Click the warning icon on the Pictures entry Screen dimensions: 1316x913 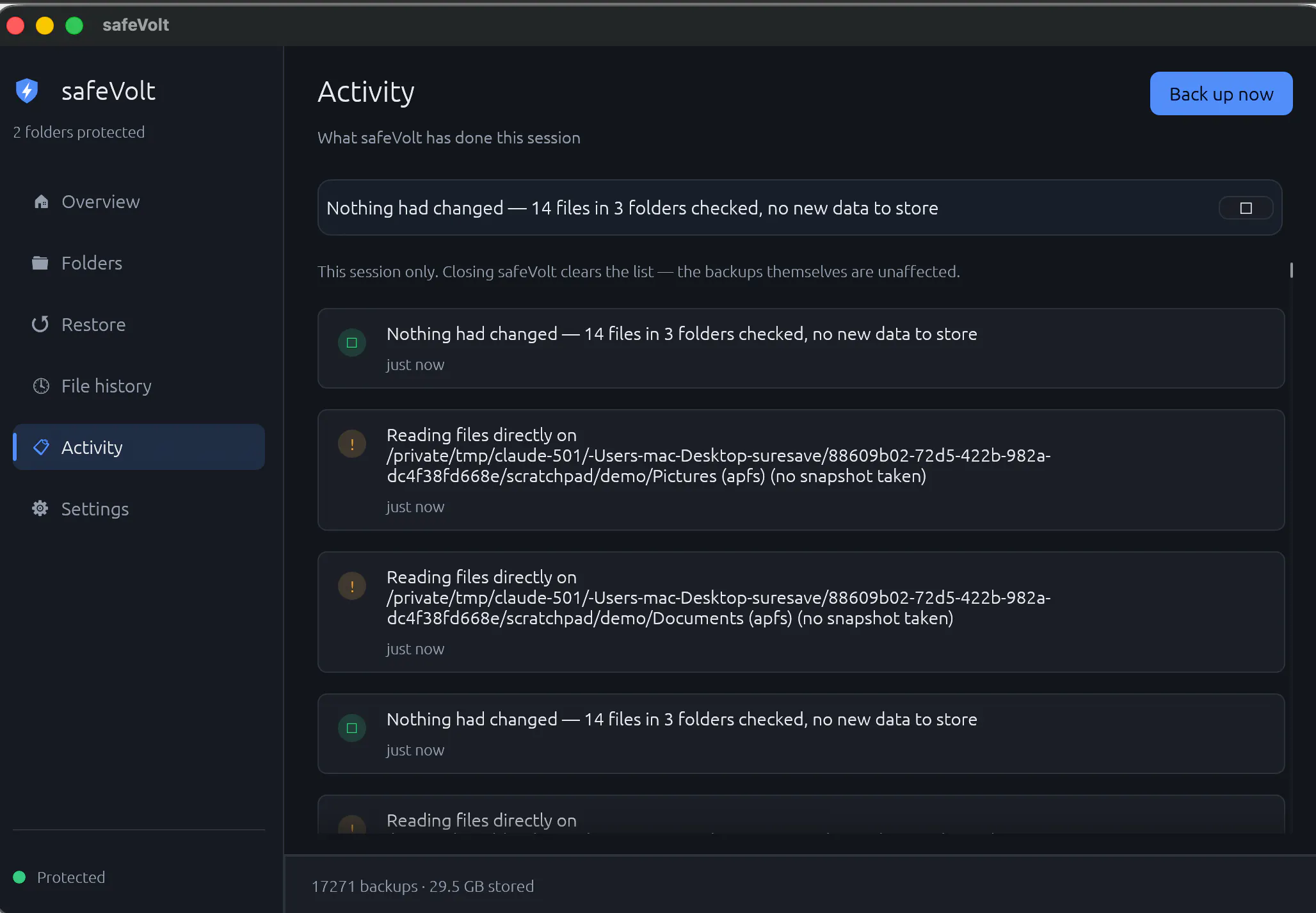click(x=352, y=444)
